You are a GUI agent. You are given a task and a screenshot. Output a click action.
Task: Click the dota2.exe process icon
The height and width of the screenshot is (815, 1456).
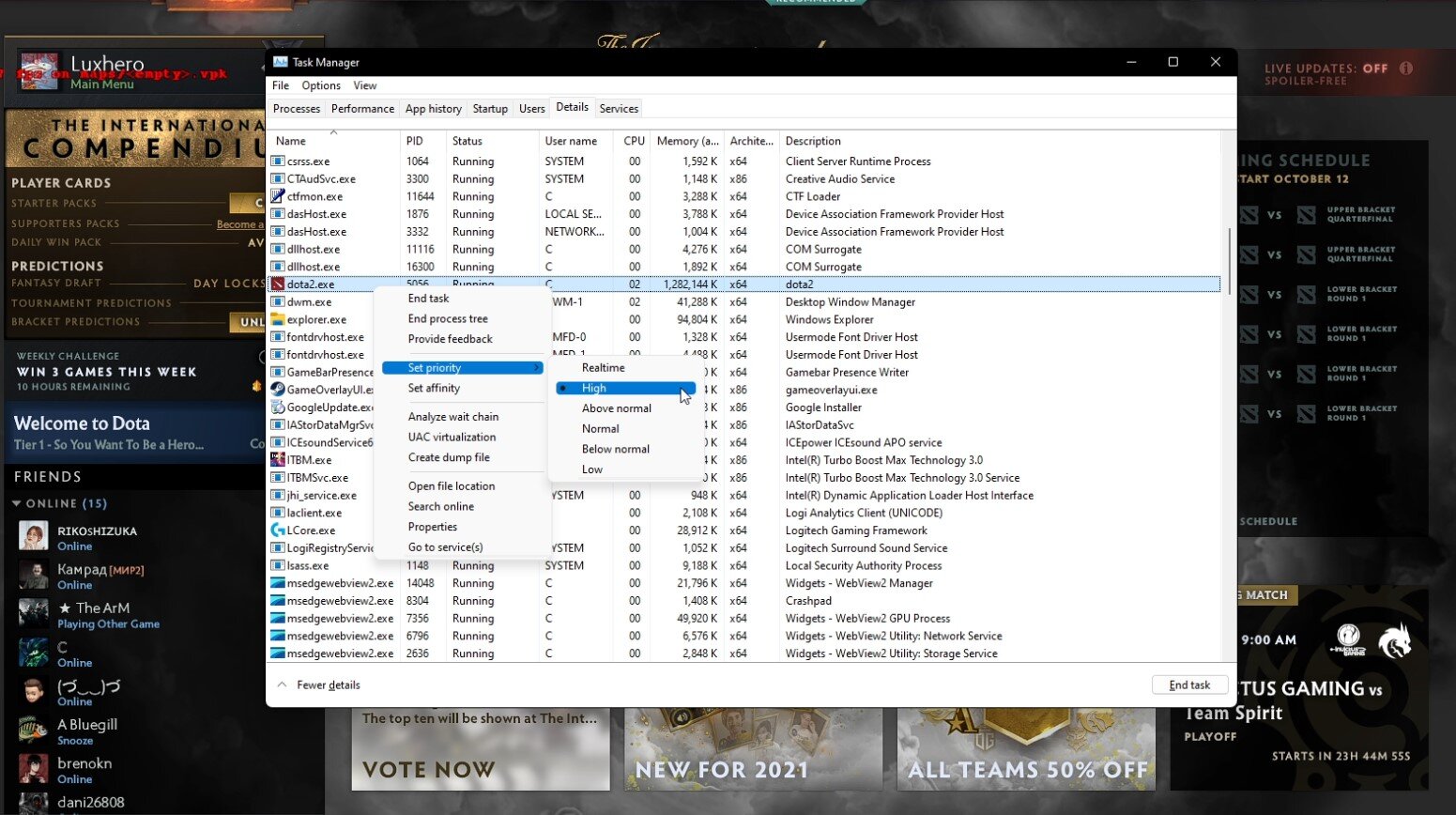tap(278, 284)
